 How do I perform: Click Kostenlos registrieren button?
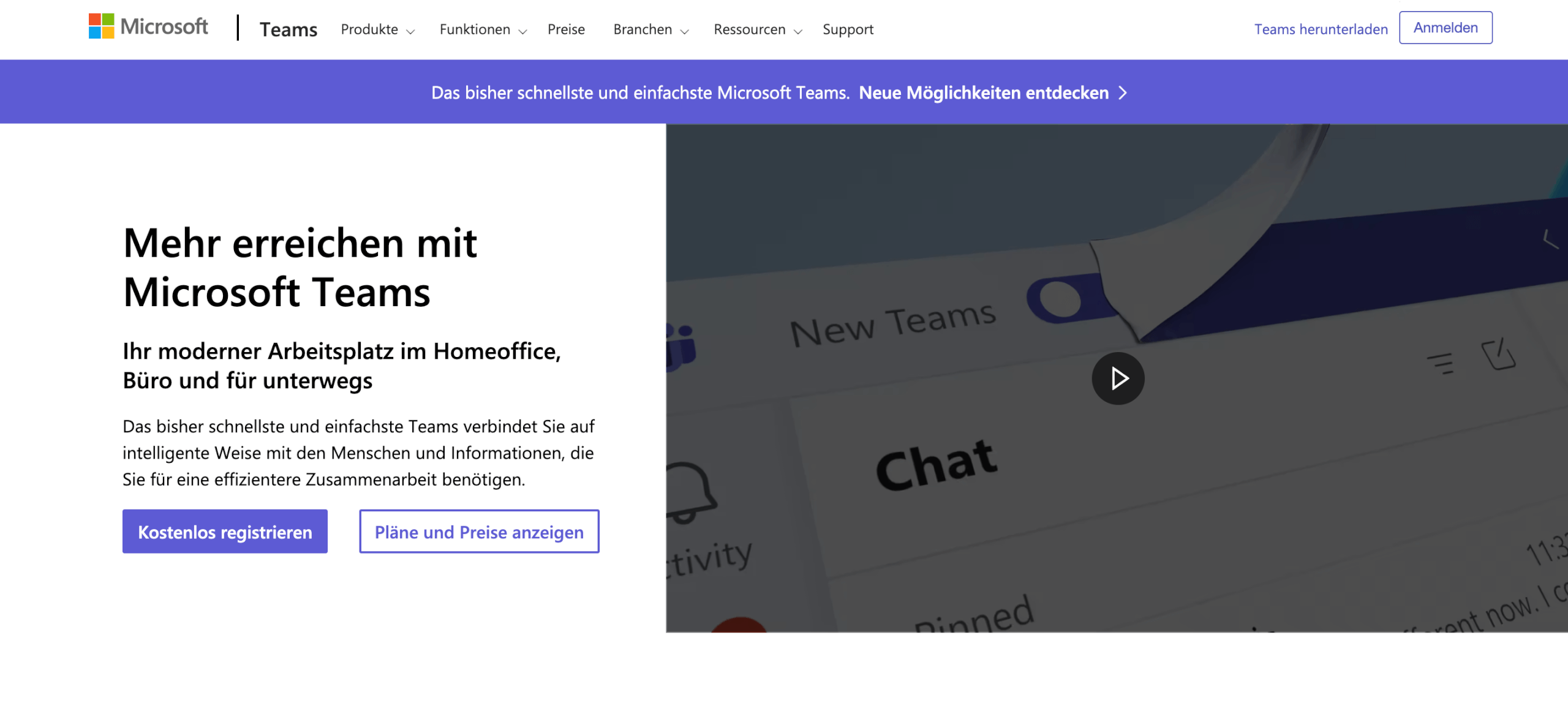(225, 532)
